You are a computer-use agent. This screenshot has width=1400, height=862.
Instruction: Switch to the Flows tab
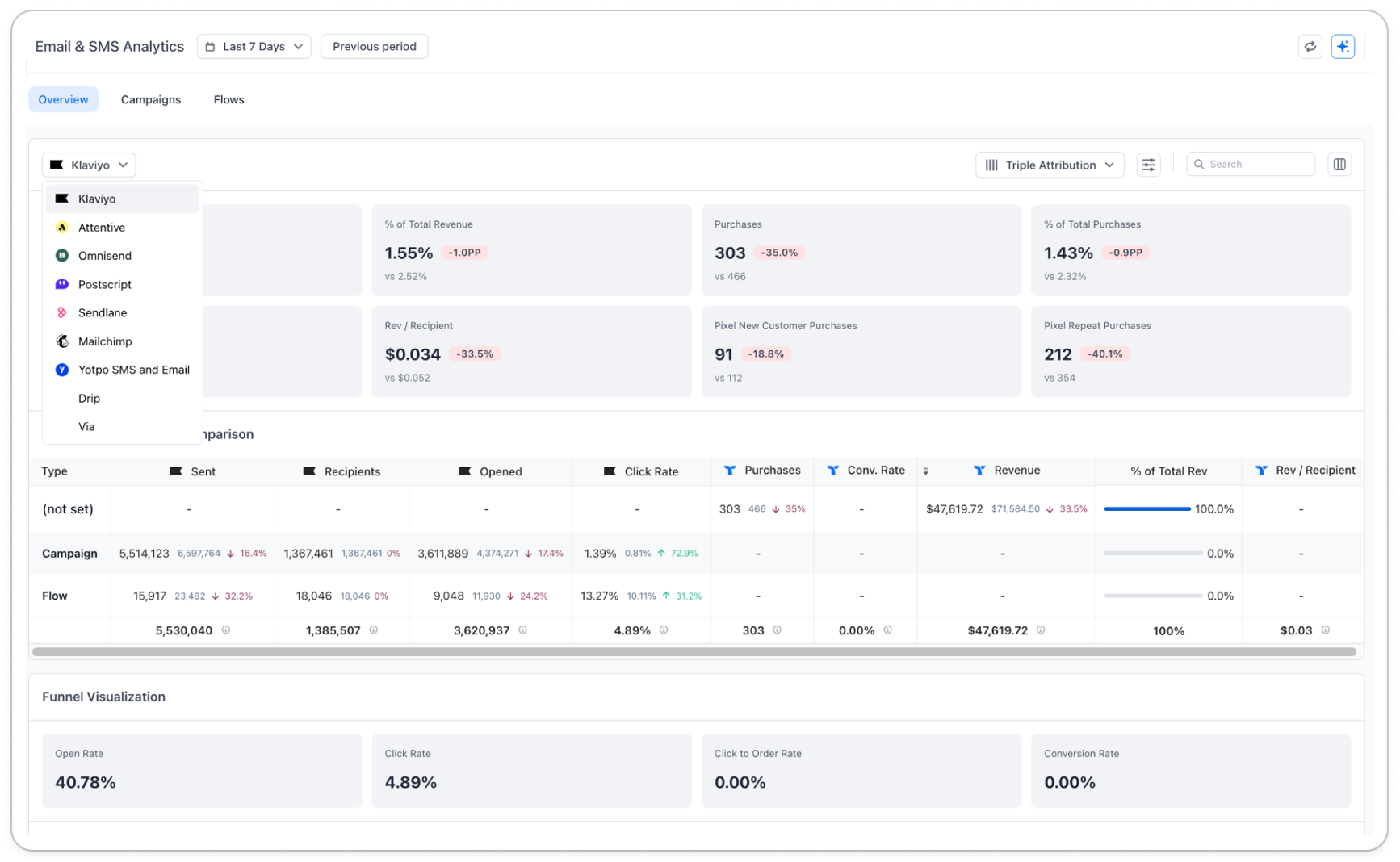pyautogui.click(x=228, y=99)
